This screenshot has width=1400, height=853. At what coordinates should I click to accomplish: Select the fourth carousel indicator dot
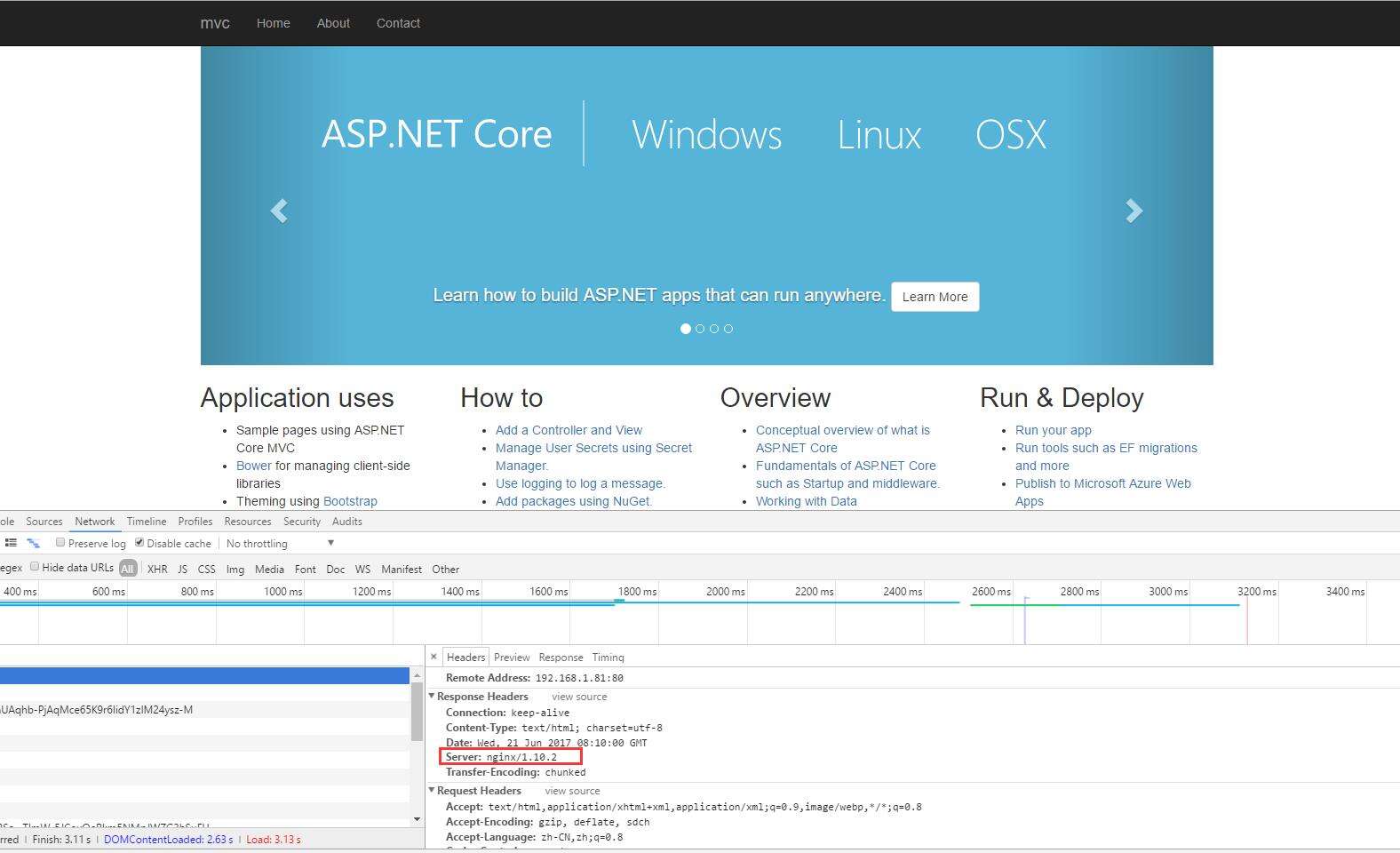[728, 329]
